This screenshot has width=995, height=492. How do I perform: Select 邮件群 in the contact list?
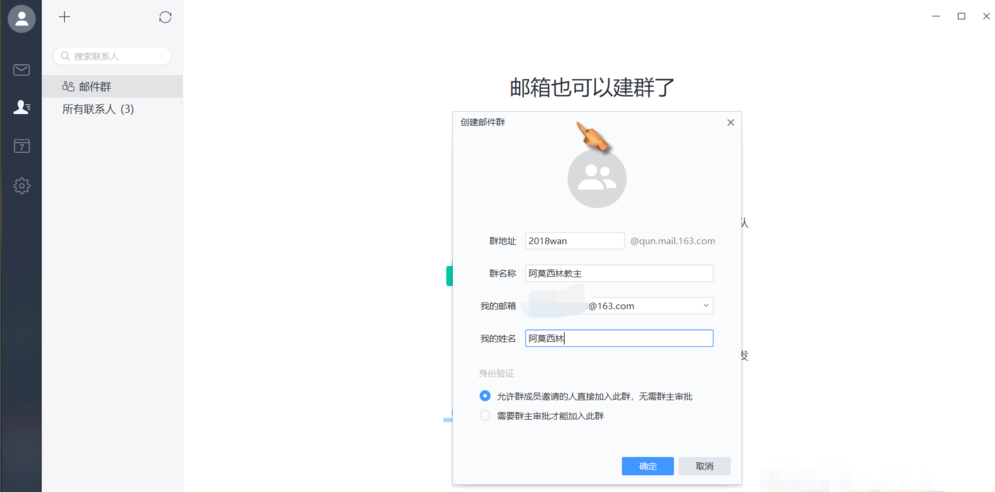112,86
